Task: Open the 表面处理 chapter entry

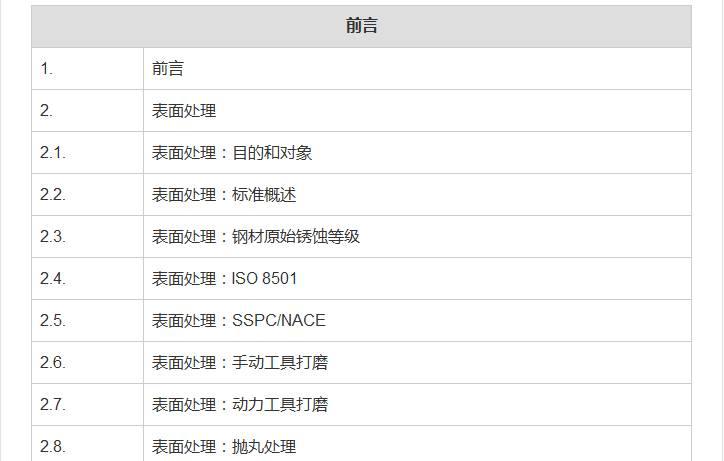Action: [x=184, y=111]
